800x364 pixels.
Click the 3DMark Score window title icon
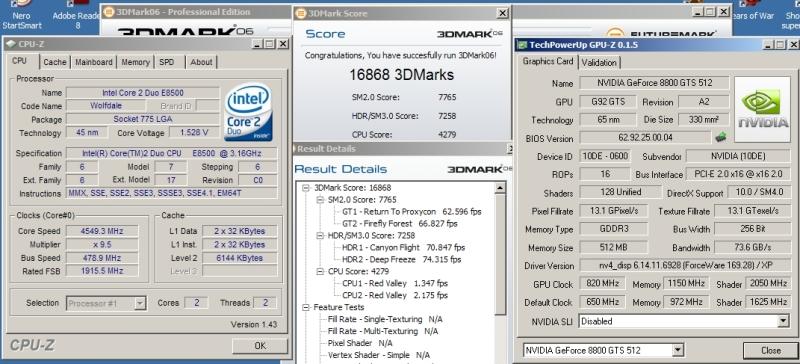(x=301, y=14)
